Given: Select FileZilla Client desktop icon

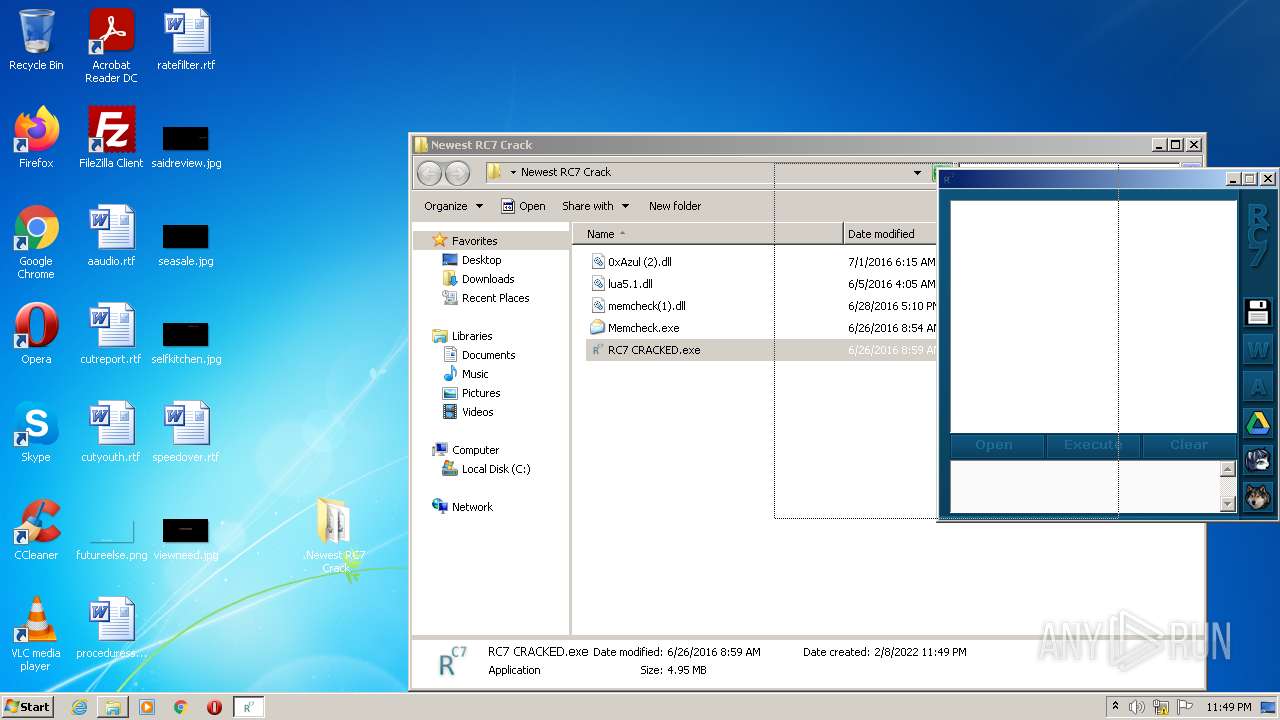Looking at the screenshot, I should (x=111, y=138).
